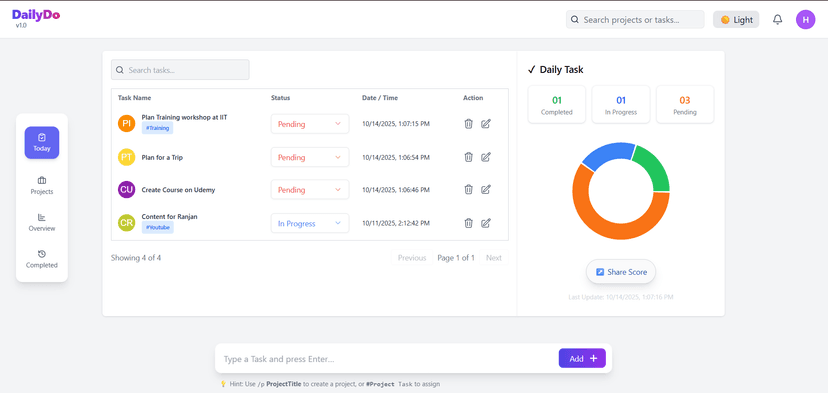Delete the Plan for a Trip task
This screenshot has width=828, height=393.
click(468, 157)
